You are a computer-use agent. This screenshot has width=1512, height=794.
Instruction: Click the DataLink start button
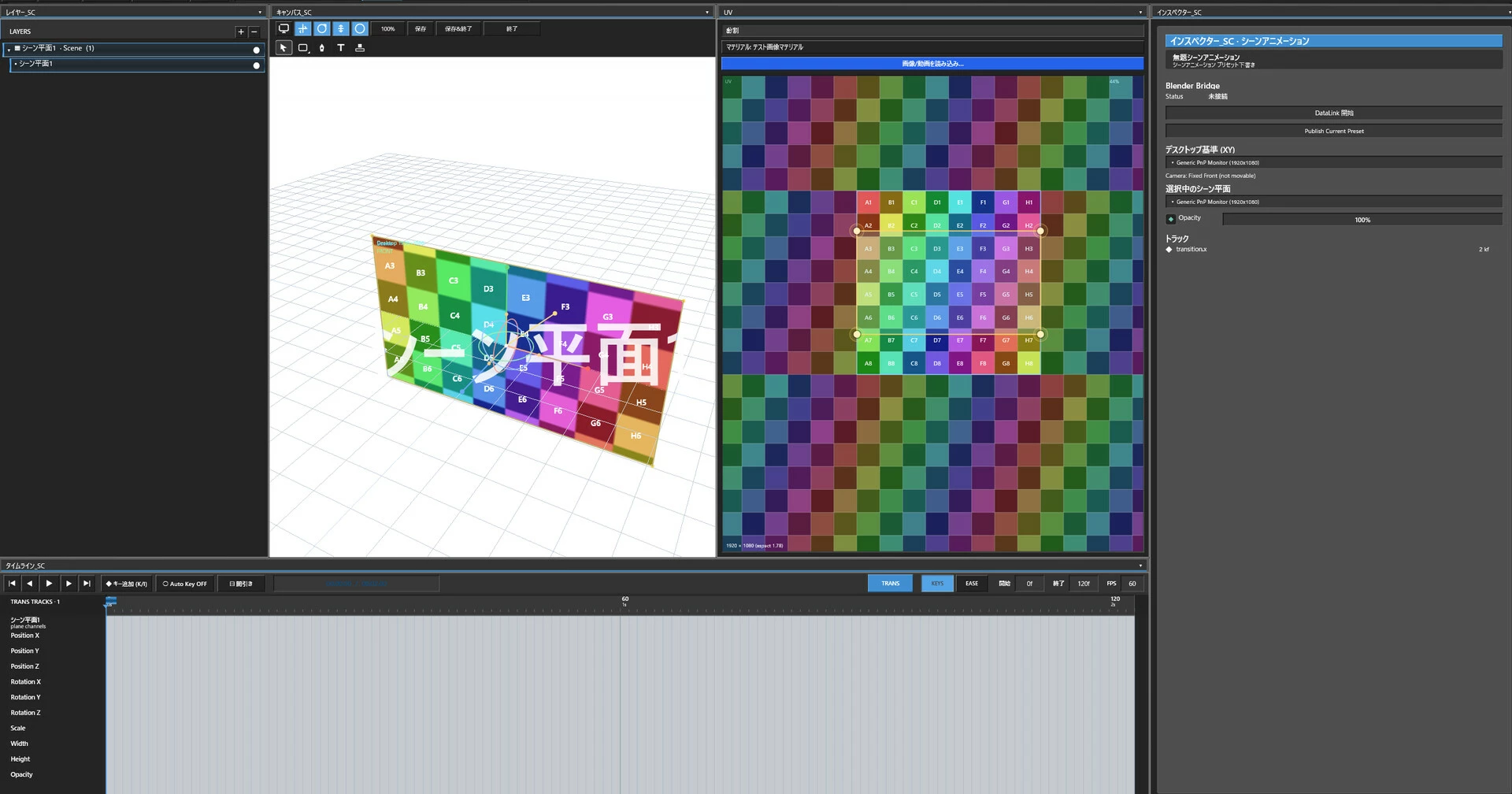click(x=1333, y=113)
